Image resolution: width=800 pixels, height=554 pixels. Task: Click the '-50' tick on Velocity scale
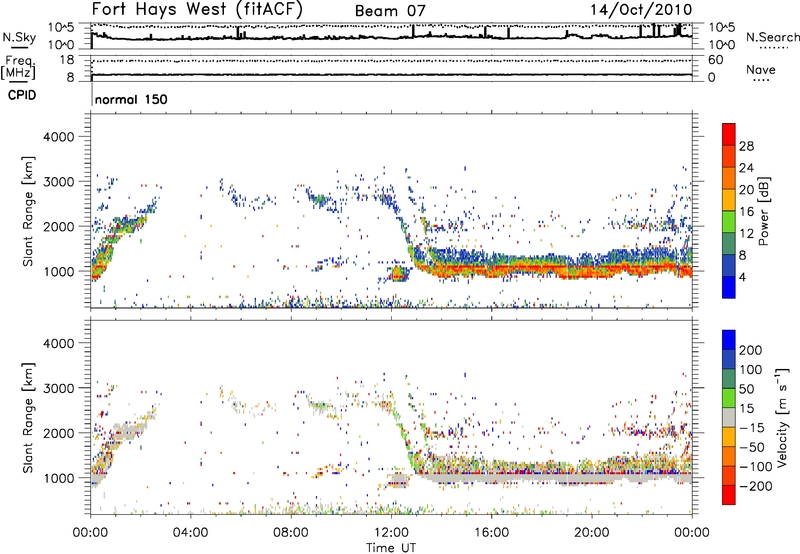pos(752,447)
